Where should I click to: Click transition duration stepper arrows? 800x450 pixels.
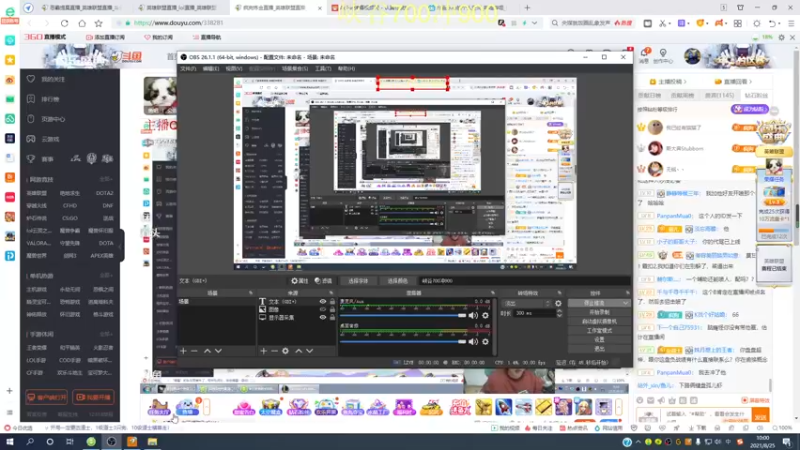pos(559,313)
